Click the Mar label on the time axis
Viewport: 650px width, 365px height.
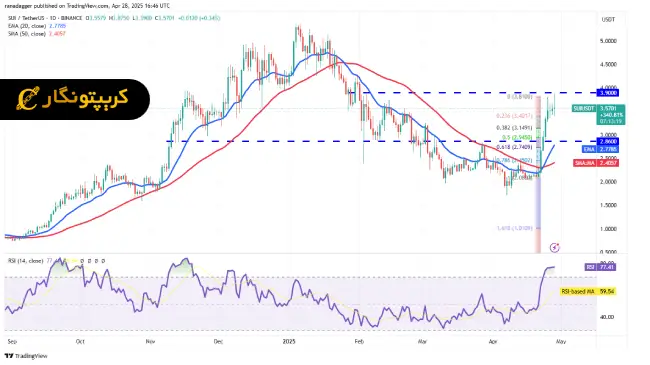click(x=422, y=341)
